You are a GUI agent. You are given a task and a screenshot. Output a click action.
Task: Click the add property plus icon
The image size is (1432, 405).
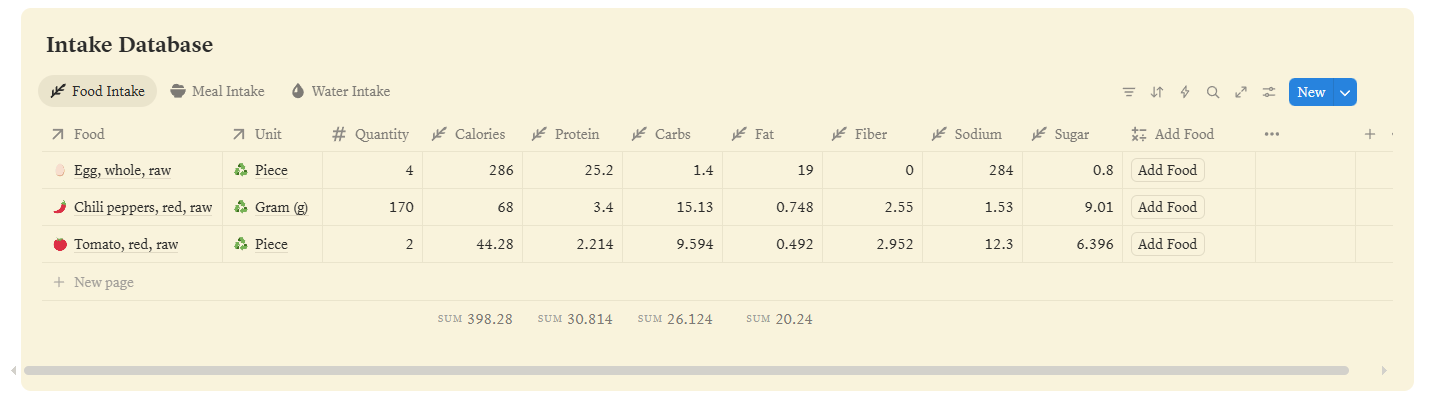(x=1370, y=134)
